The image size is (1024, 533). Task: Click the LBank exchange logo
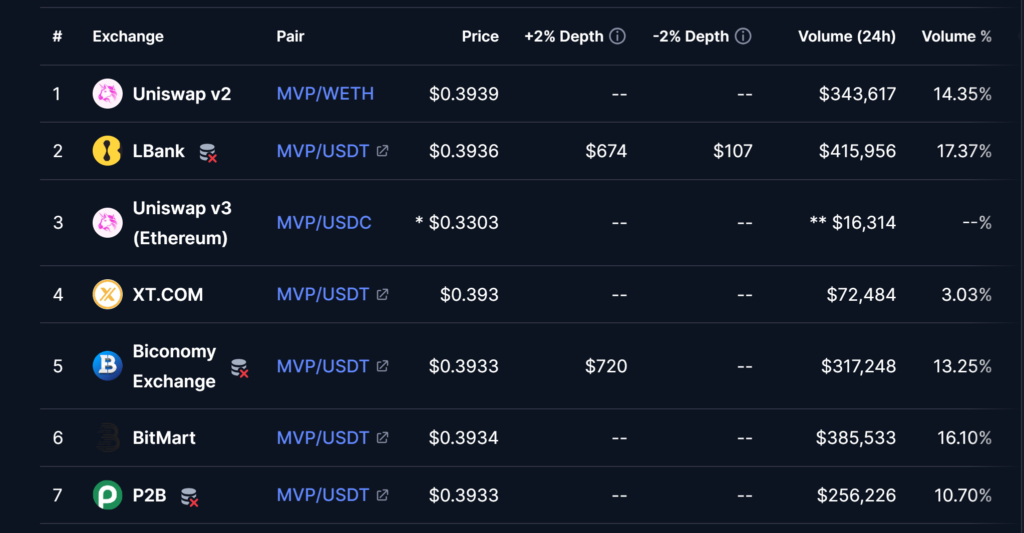click(x=107, y=151)
